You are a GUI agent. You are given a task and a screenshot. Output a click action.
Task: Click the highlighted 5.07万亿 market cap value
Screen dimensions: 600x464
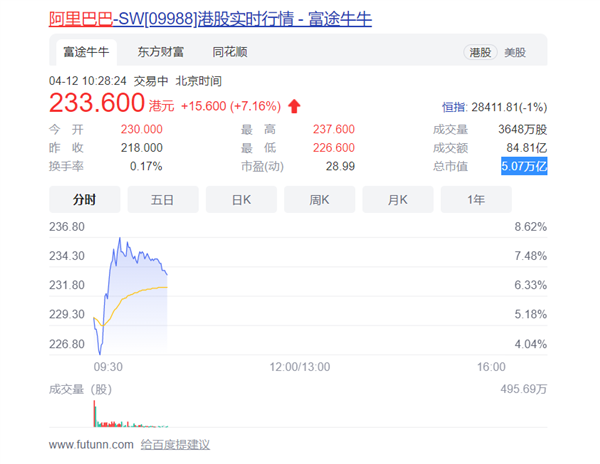[524, 166]
